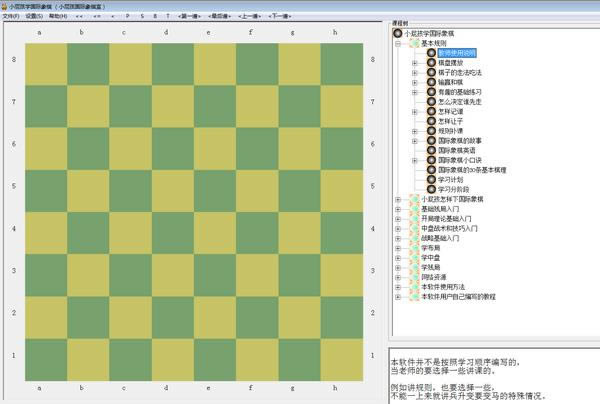
Task: Click folder icon of 学残局
Action: (414, 267)
